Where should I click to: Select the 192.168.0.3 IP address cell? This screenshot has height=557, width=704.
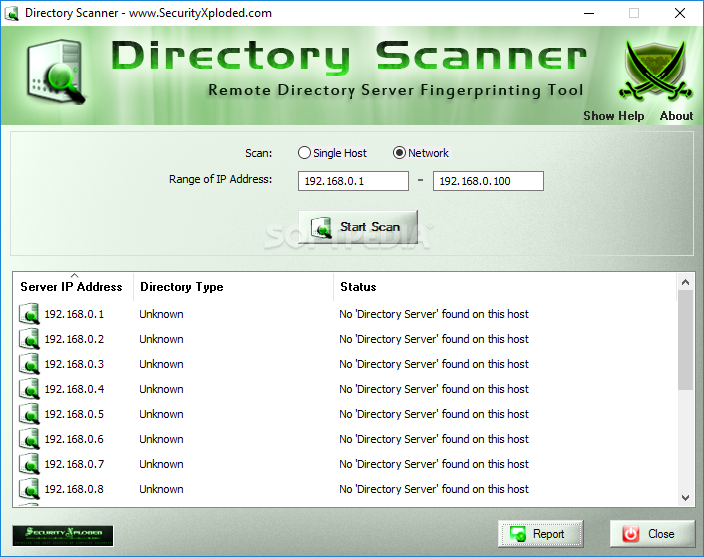point(74,364)
